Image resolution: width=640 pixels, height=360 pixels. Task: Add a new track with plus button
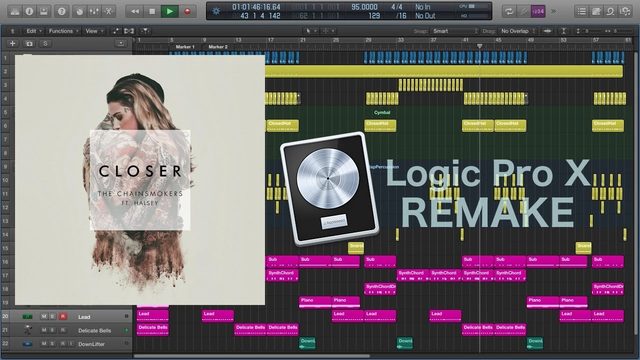click(x=13, y=43)
